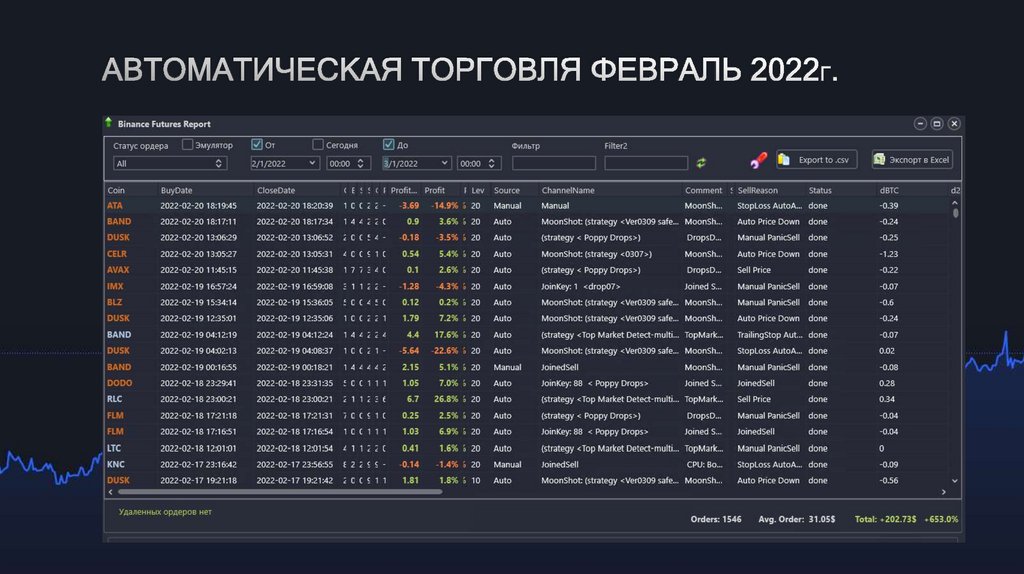
Task: Click Total: +202.73$ status text
Action: pyautogui.click(x=886, y=519)
